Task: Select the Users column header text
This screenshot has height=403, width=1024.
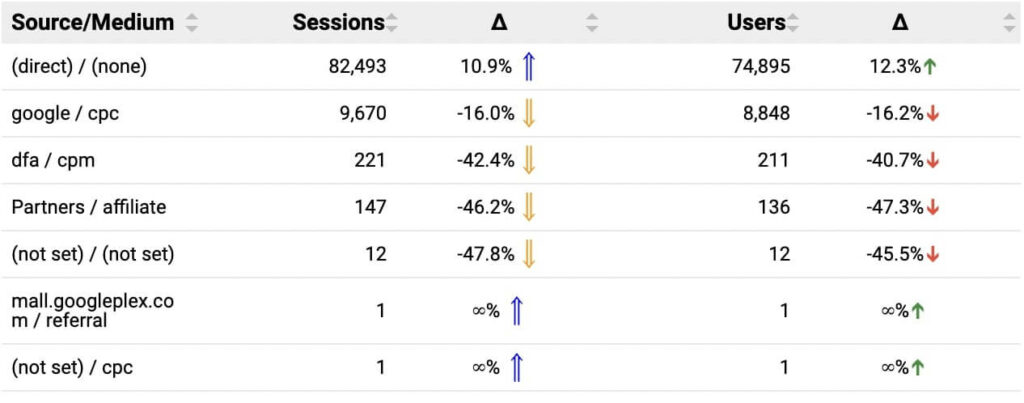Action: coord(756,22)
